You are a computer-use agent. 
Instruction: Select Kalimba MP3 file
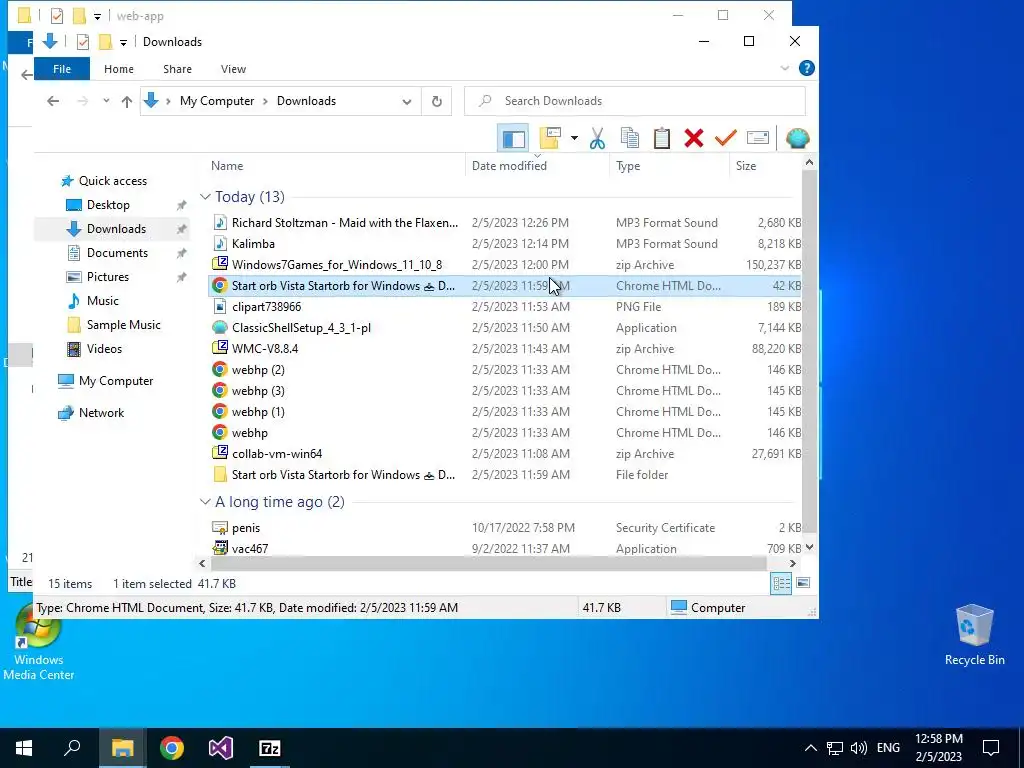coord(505,244)
